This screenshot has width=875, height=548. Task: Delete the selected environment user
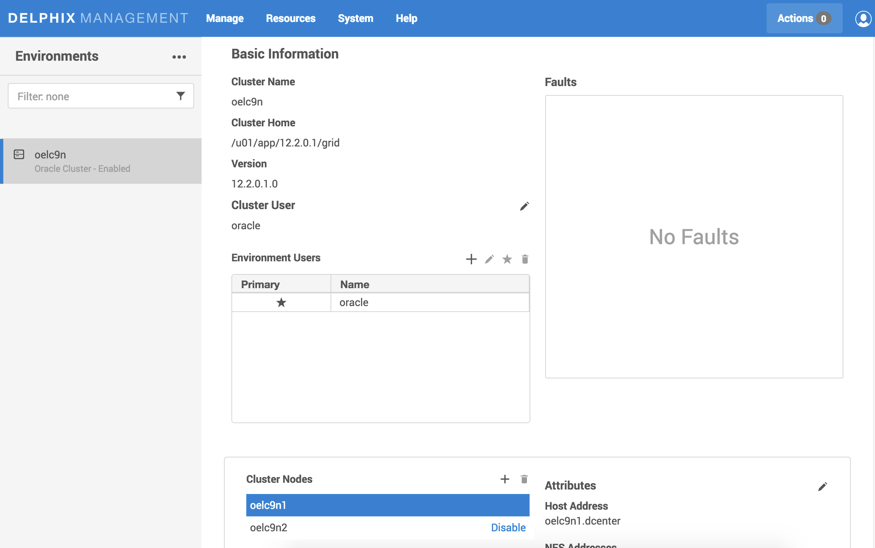click(x=525, y=259)
